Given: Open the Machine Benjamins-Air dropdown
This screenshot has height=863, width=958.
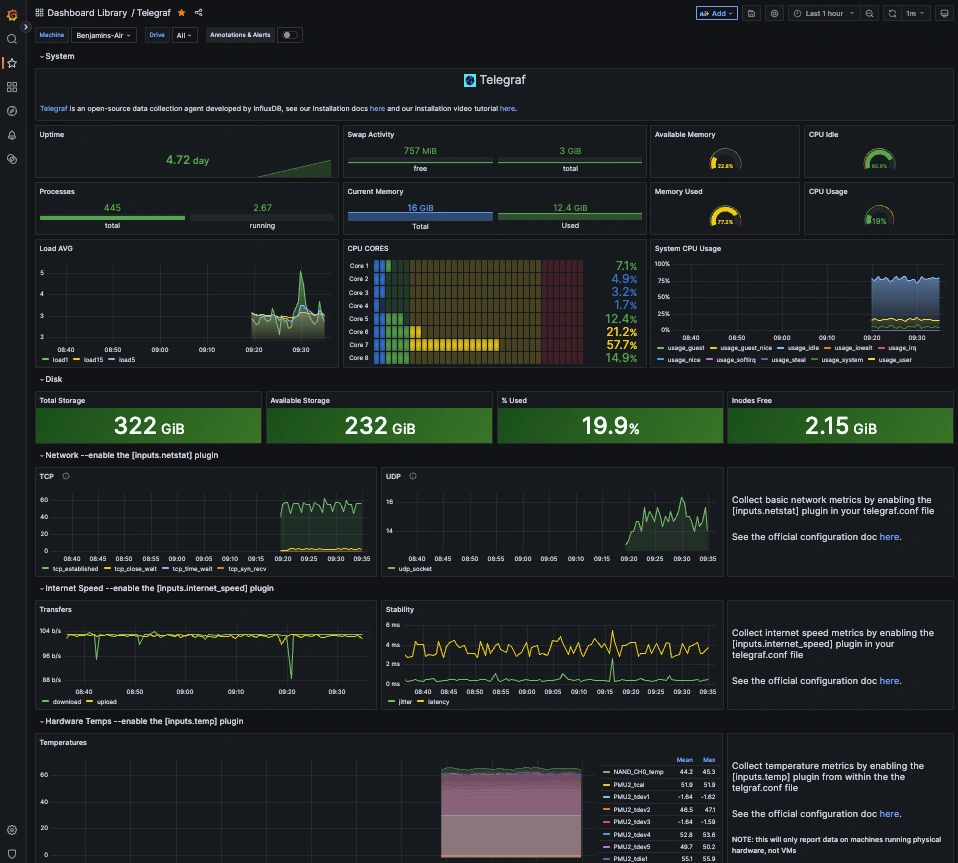Looking at the screenshot, I should [x=103, y=35].
